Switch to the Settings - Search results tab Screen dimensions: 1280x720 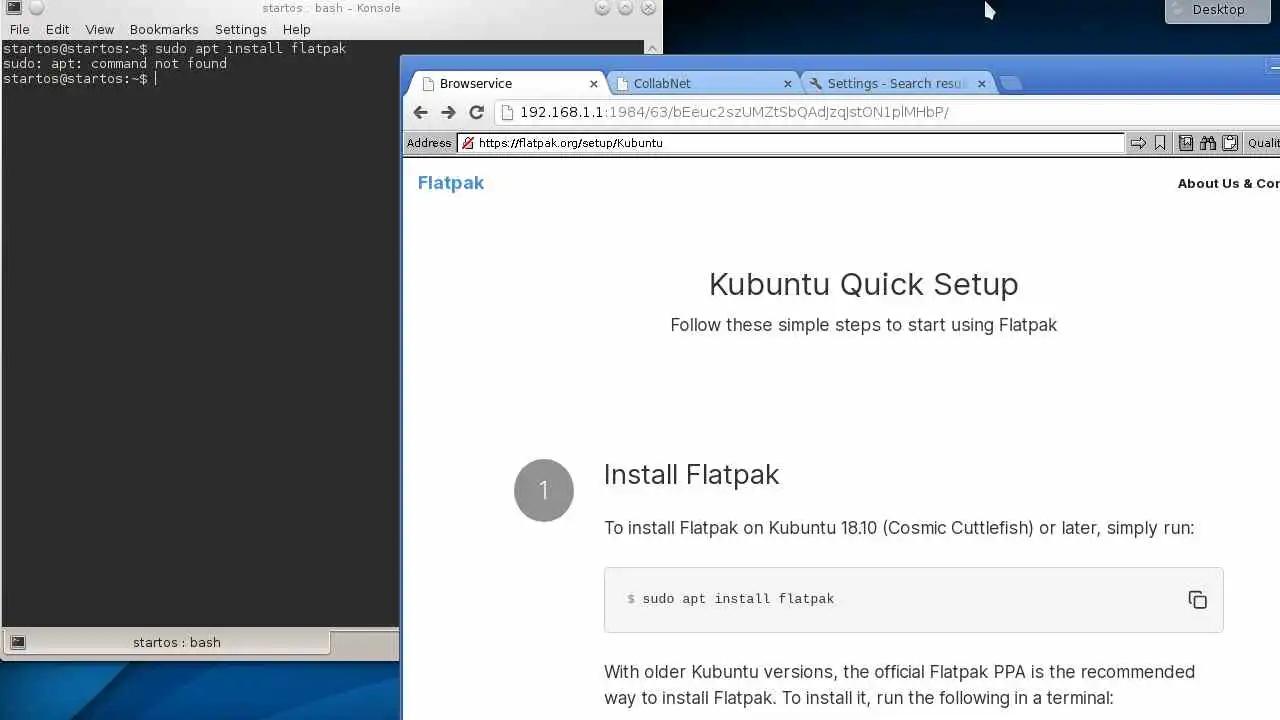pos(896,84)
